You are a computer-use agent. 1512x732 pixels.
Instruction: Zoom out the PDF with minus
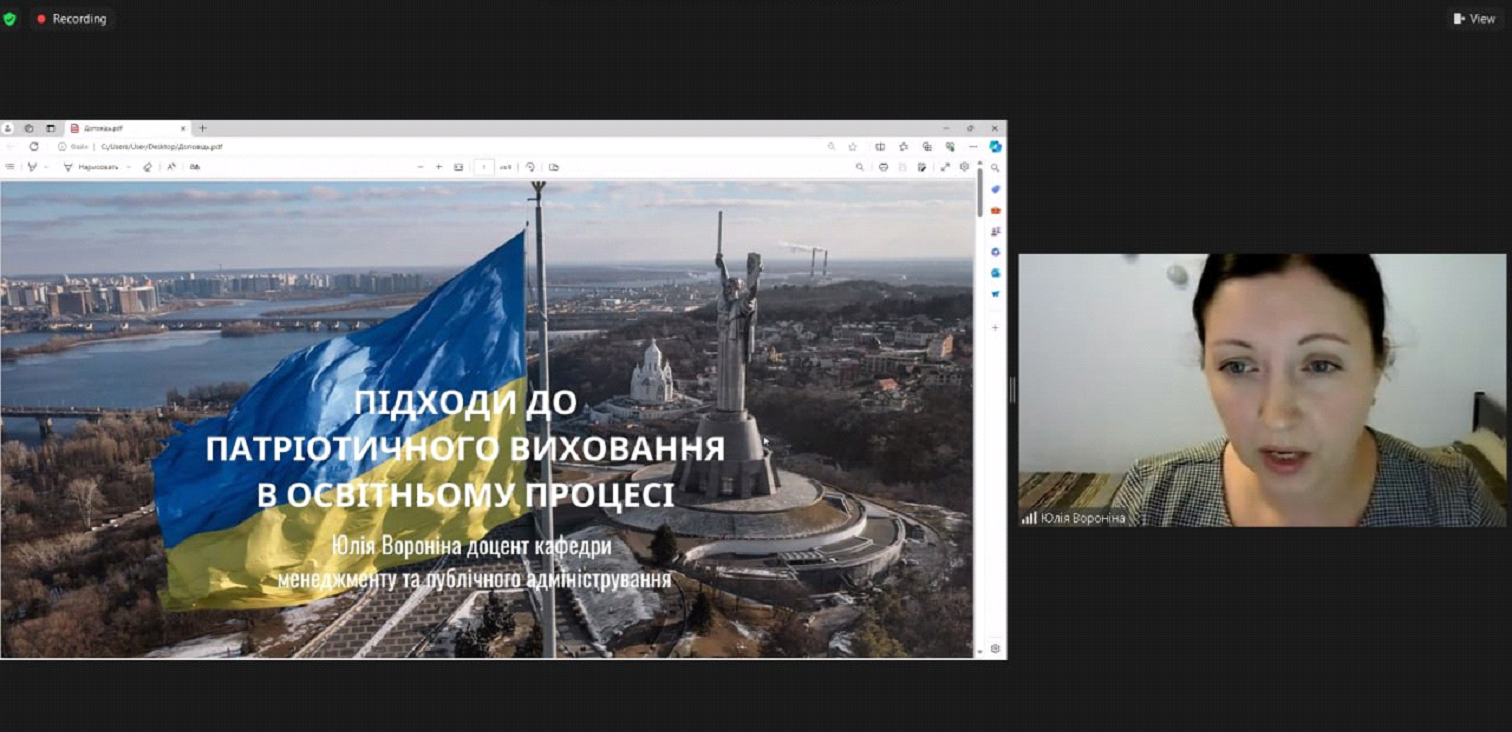click(420, 167)
